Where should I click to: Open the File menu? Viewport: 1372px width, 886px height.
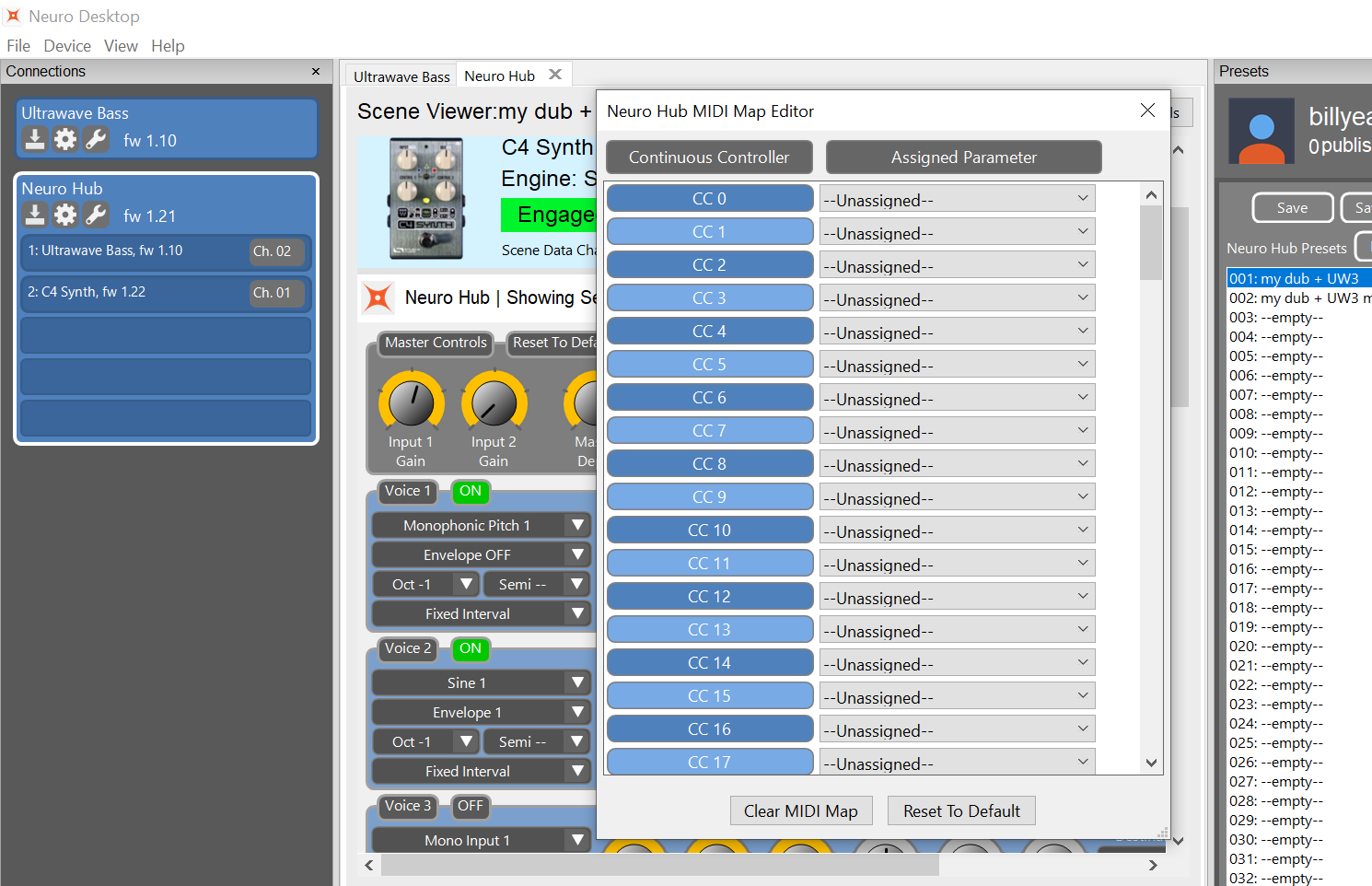pos(18,46)
